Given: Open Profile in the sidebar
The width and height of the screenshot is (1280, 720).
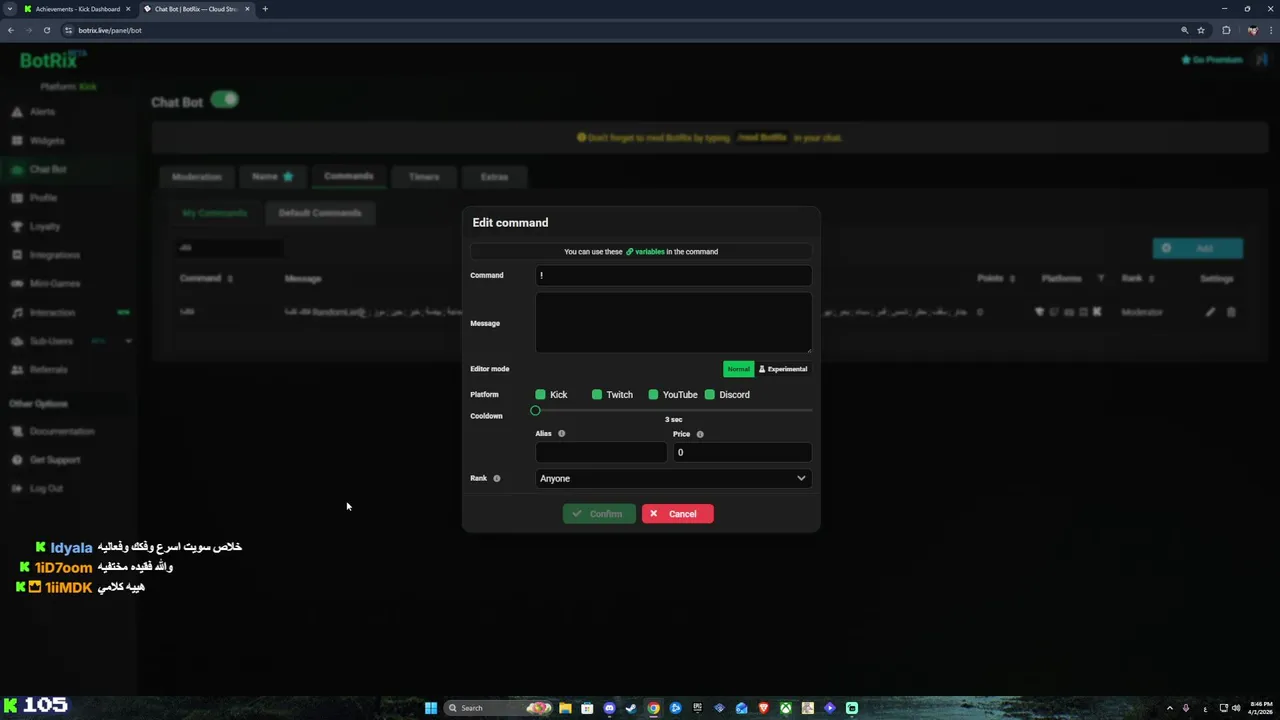Looking at the screenshot, I should point(43,198).
